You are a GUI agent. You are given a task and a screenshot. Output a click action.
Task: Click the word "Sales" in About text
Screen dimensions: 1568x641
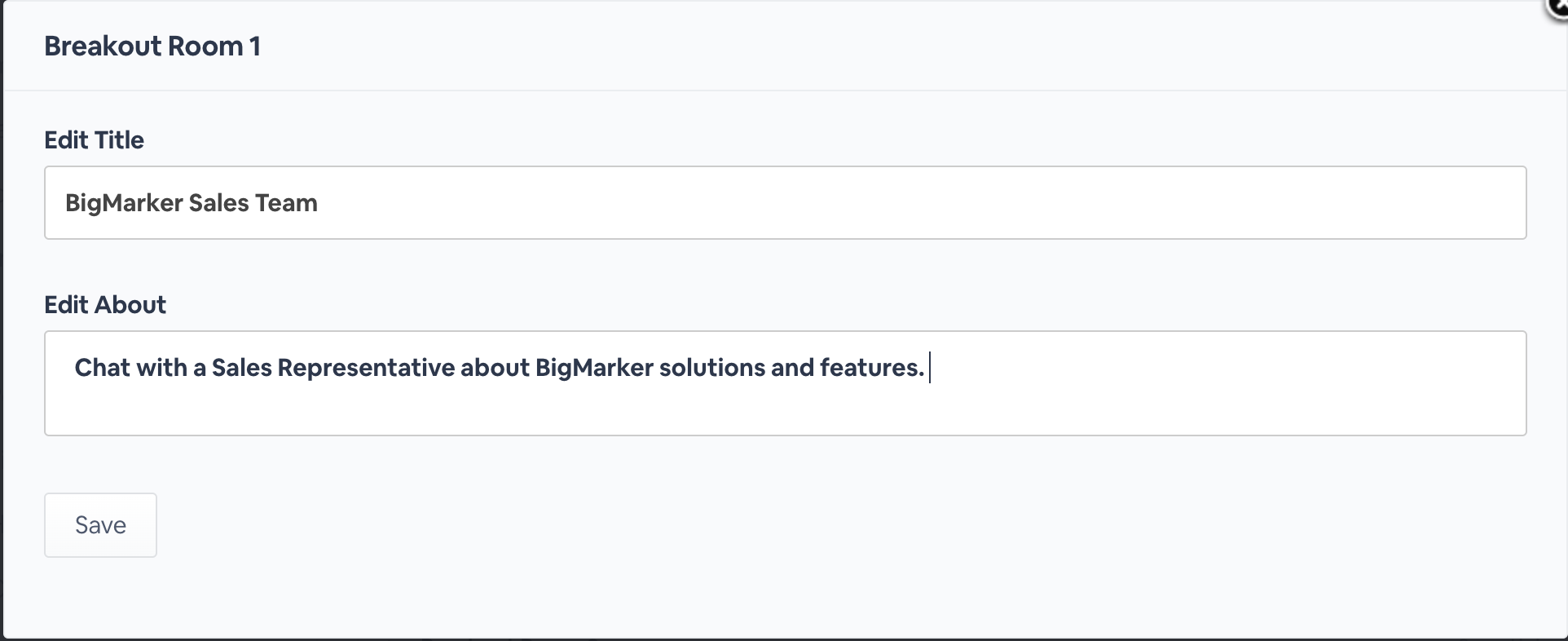241,368
